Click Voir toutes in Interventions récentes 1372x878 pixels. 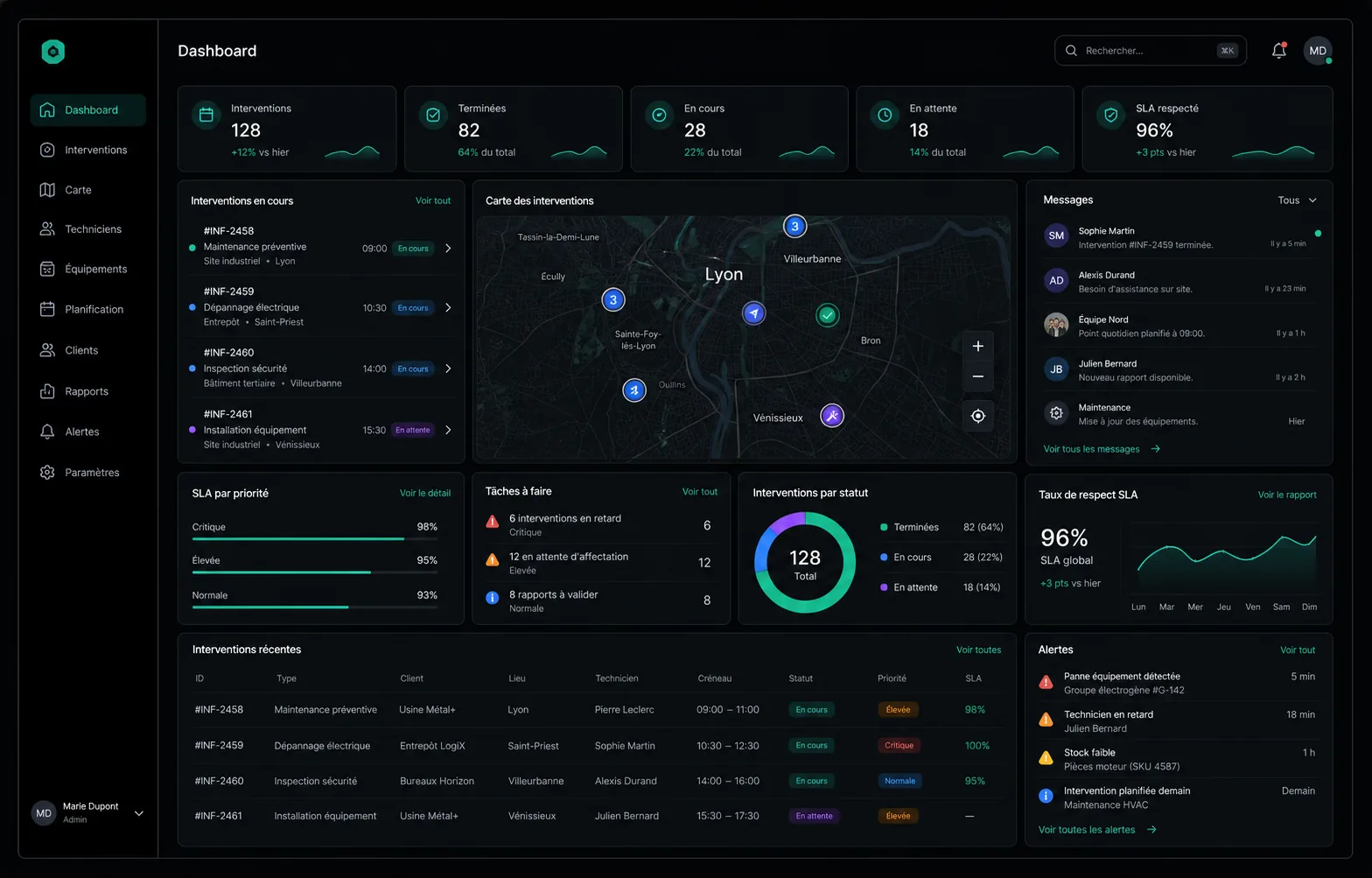(978, 650)
